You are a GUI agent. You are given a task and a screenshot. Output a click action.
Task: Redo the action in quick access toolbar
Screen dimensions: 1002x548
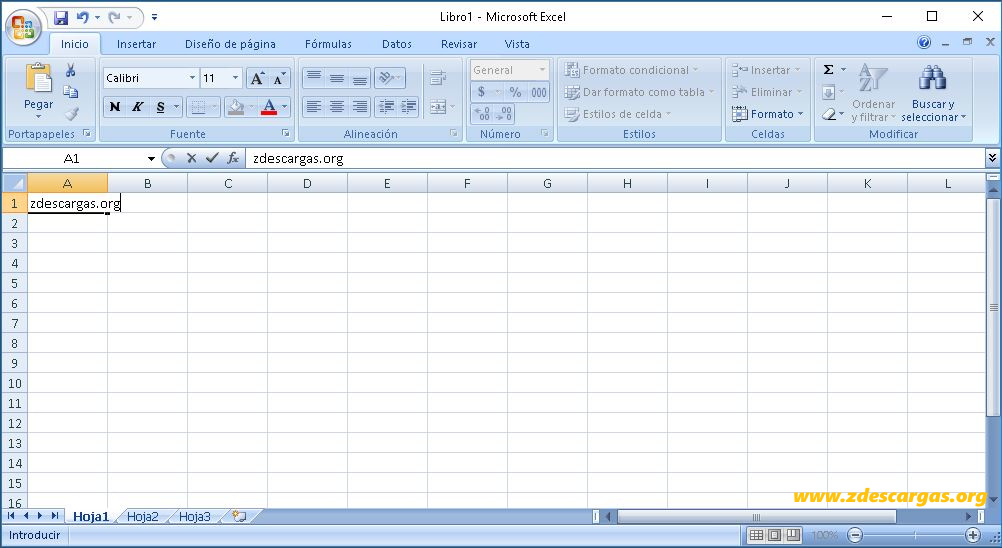pyautogui.click(x=114, y=17)
